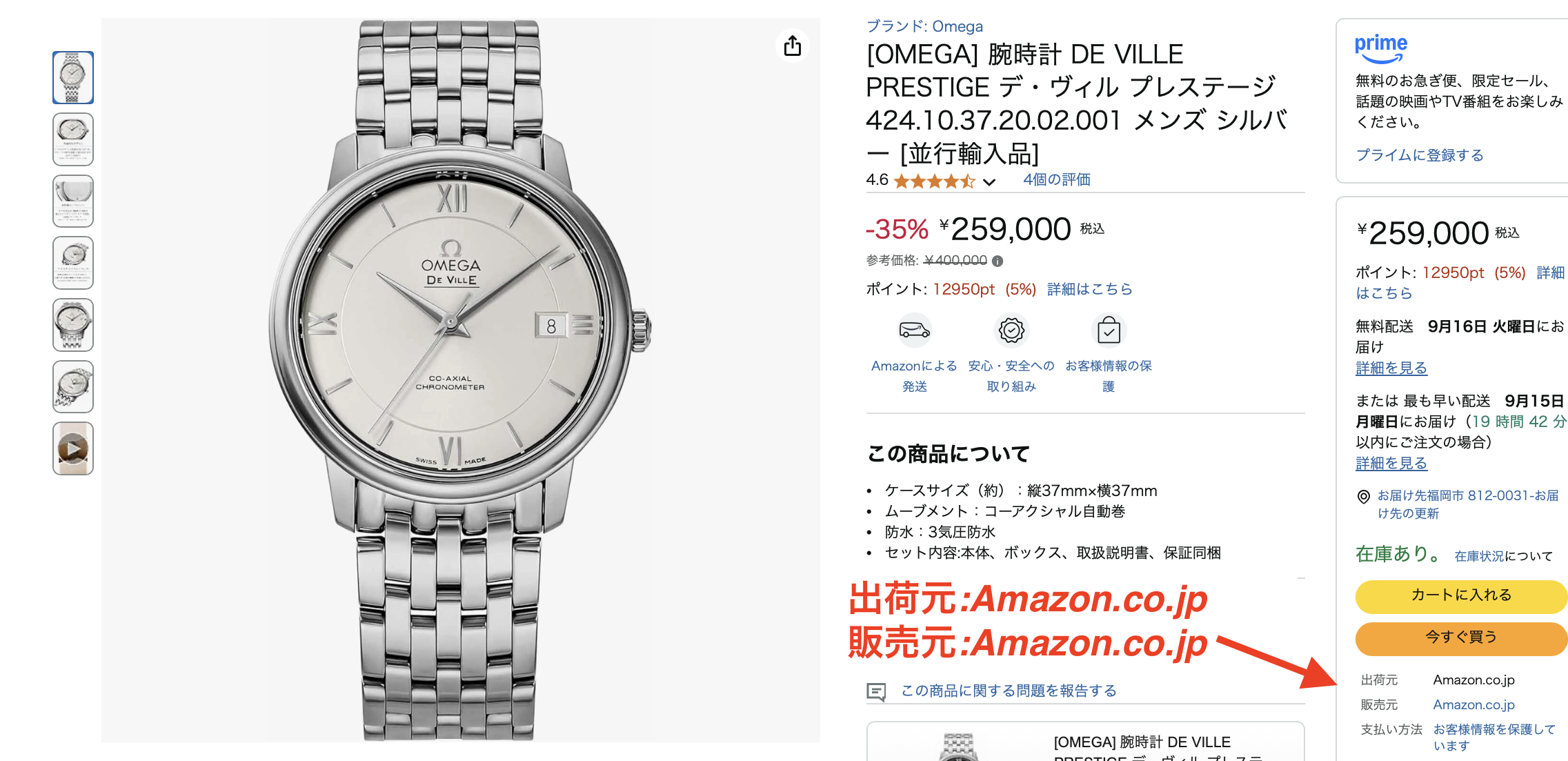The image size is (1568, 761).
Task: Play the product video thumbnail
Action: point(73,448)
